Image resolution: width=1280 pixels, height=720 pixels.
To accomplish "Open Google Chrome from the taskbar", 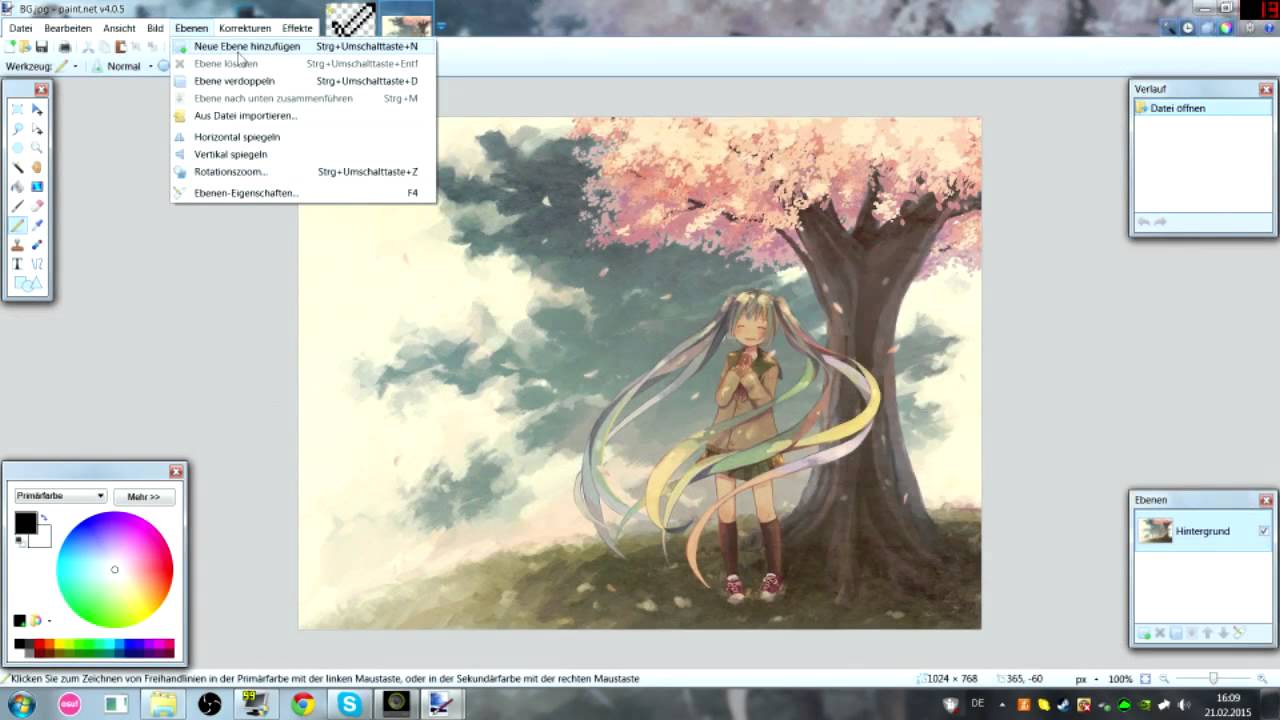I will click(x=303, y=704).
